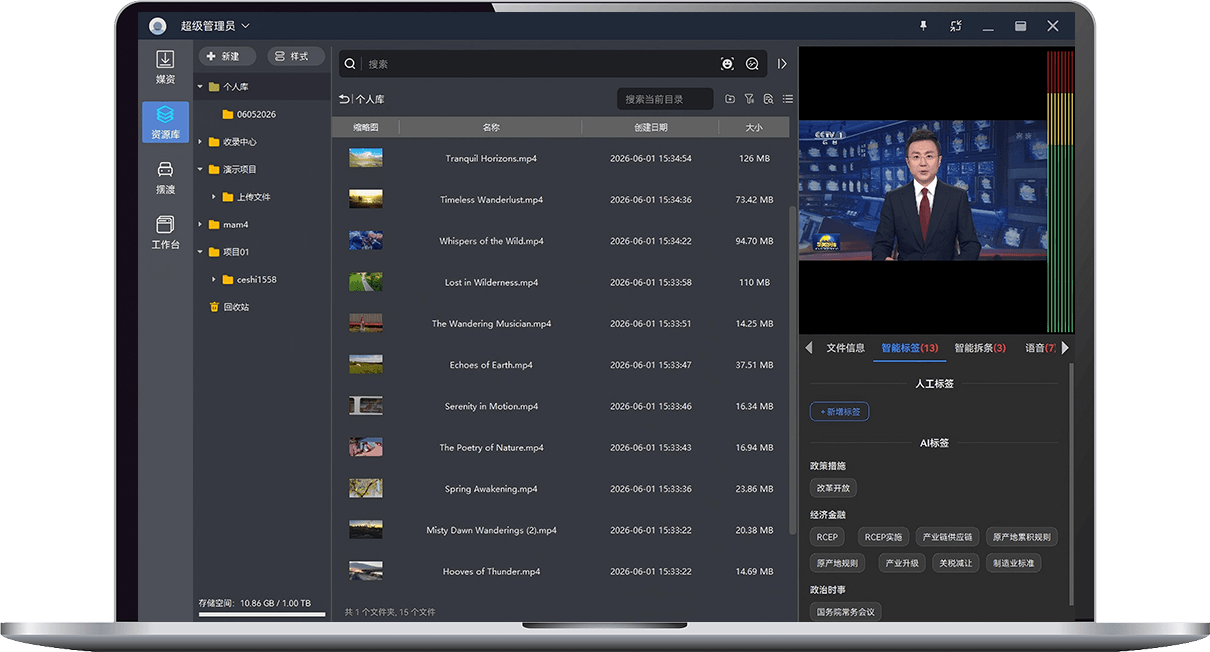
Task: Click the magnifier search icon
Action: point(350,64)
